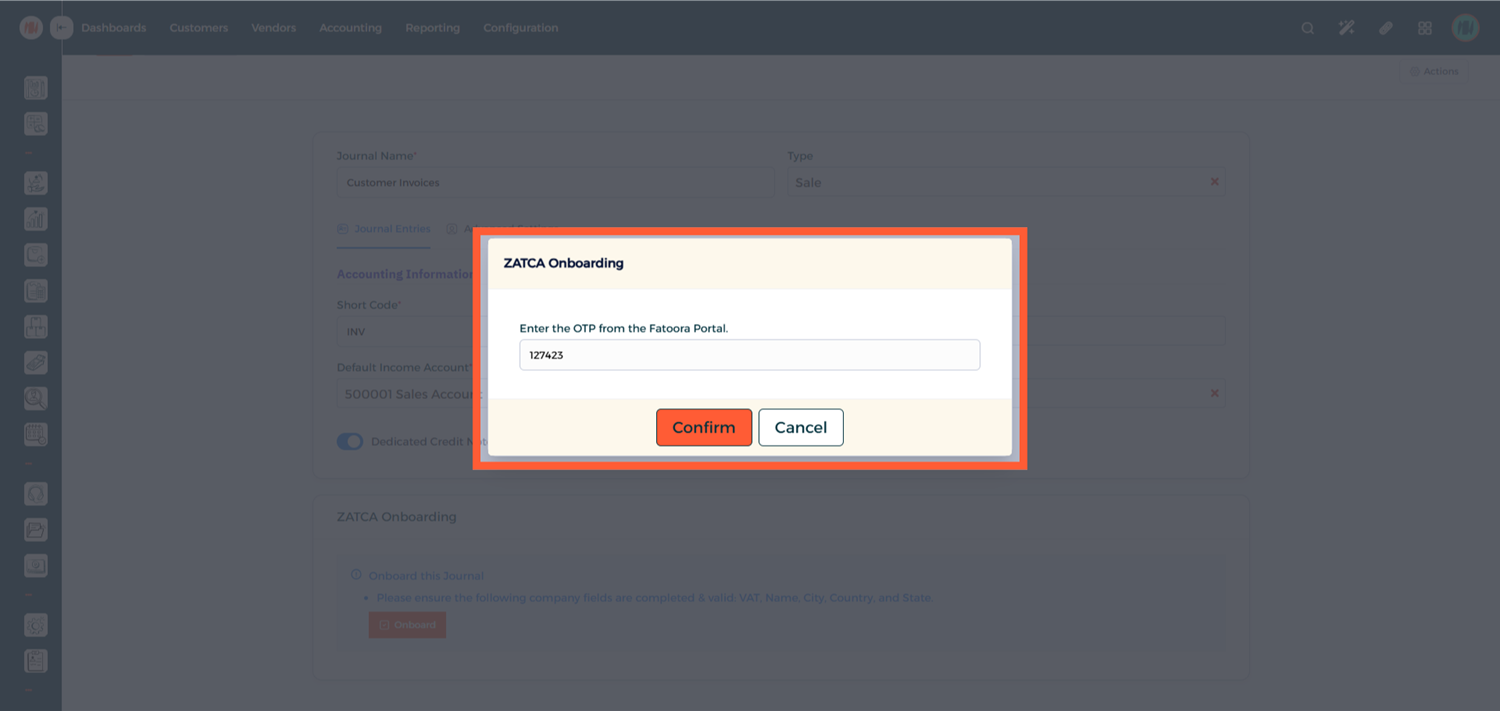
Task: Open the Configuration menu
Action: tap(520, 28)
